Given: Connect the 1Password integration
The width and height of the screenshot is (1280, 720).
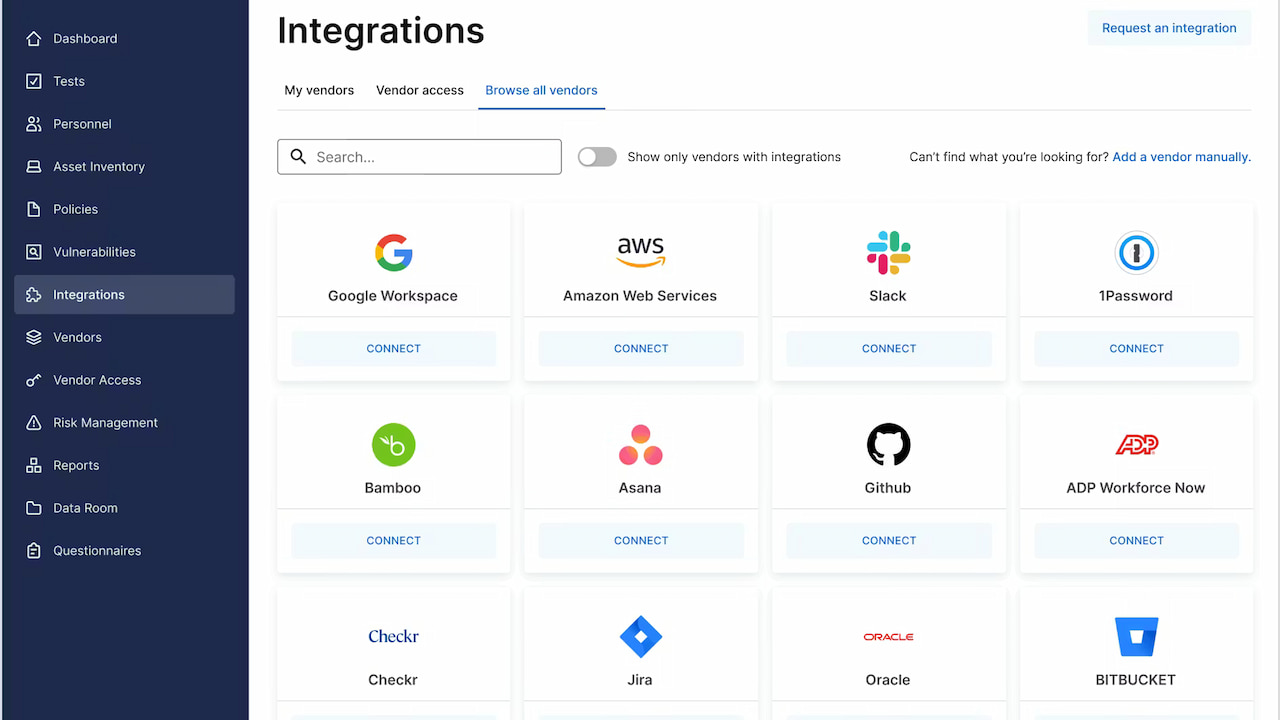Looking at the screenshot, I should point(1136,348).
